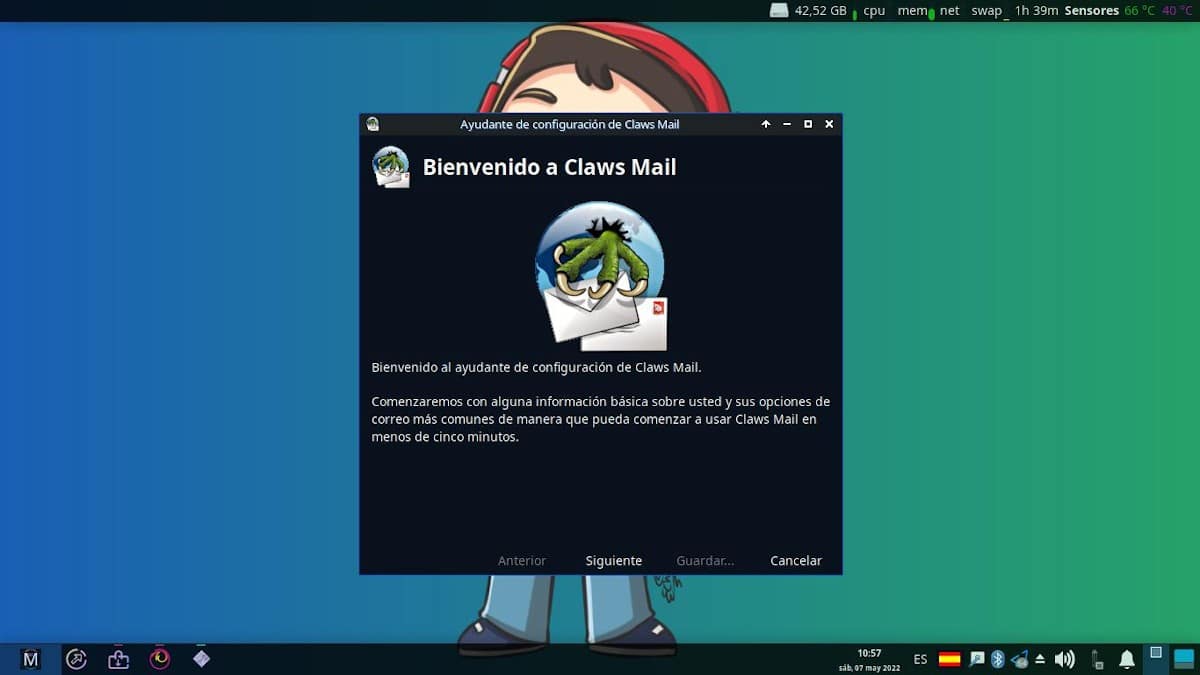Click the Spanish flag tray icon
The width and height of the screenshot is (1200, 675).
(949, 659)
